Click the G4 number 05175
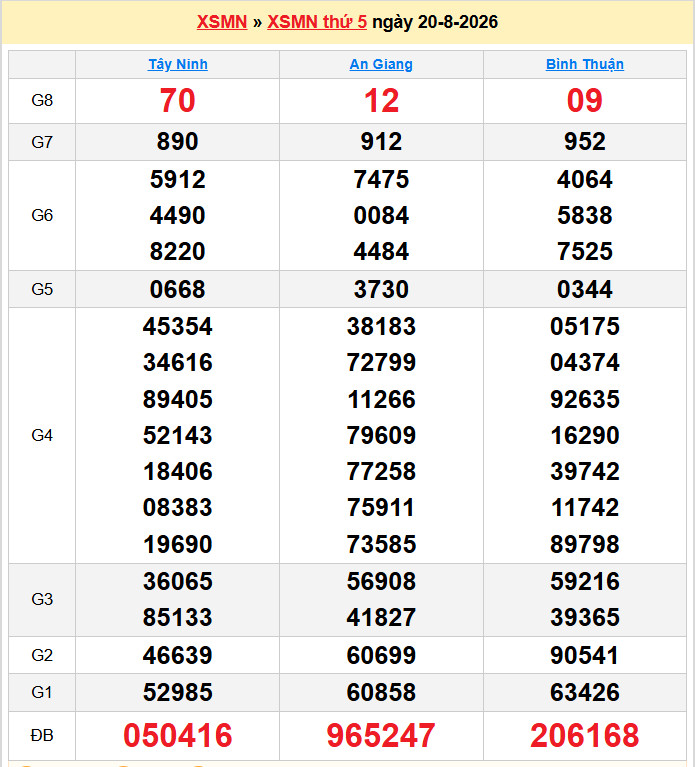 pos(584,326)
